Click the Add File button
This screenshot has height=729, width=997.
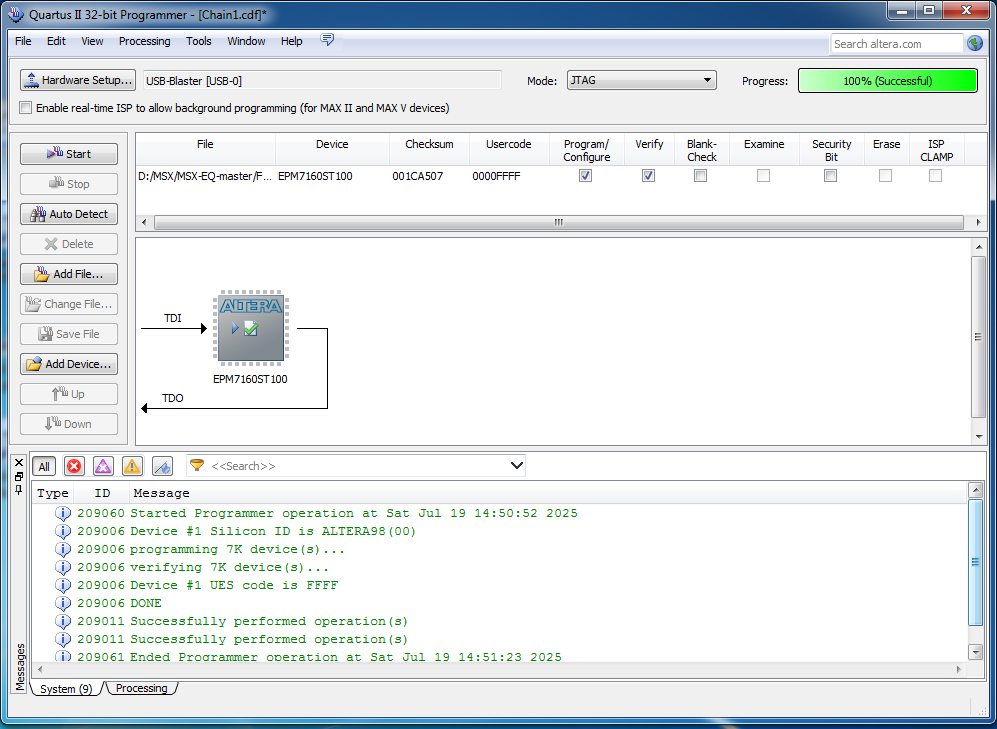click(69, 274)
